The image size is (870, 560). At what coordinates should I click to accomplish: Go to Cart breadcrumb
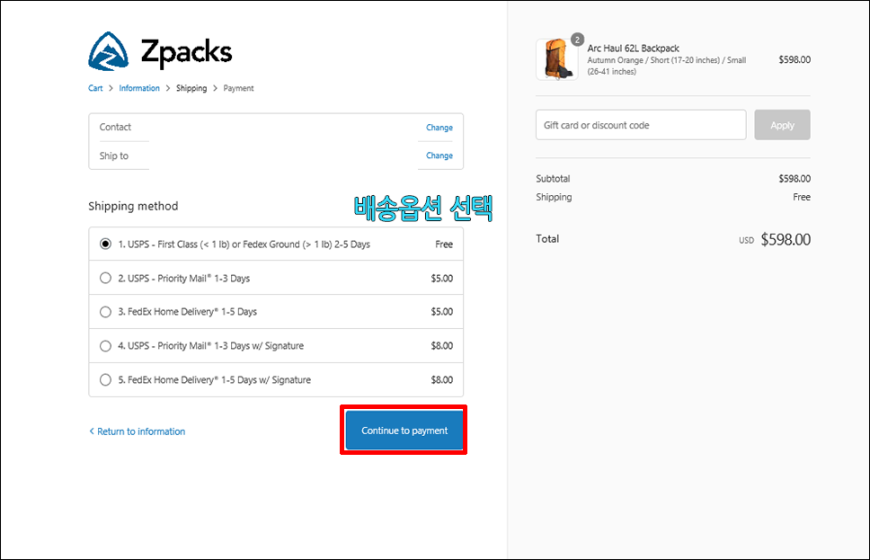[95, 88]
